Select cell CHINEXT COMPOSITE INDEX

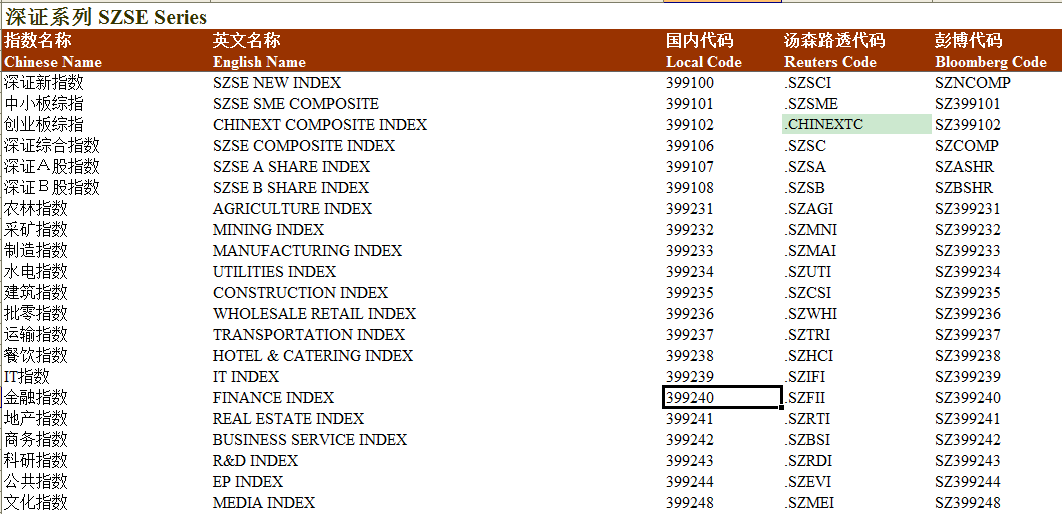click(320, 125)
